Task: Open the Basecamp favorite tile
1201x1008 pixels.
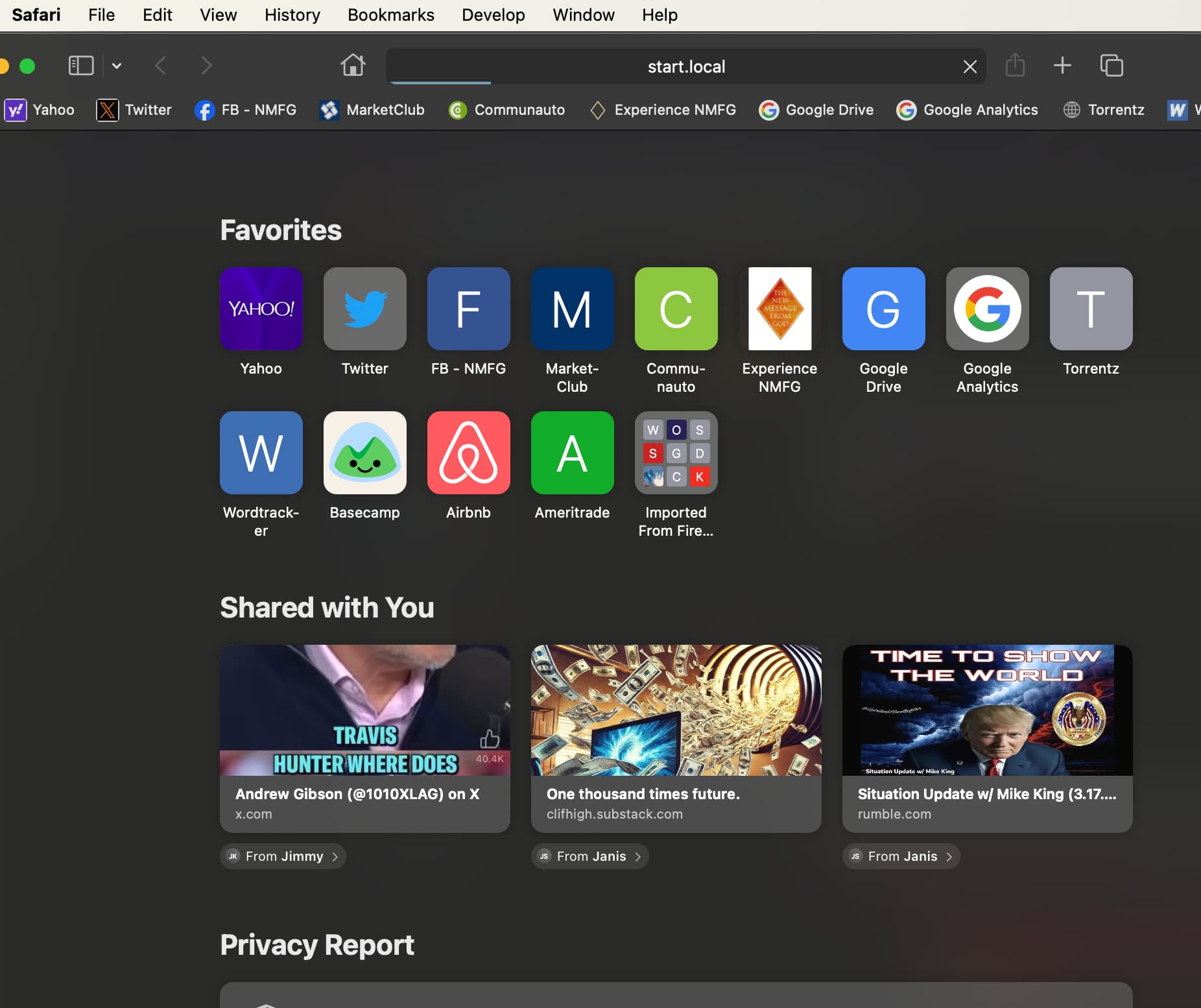Action: 364,453
